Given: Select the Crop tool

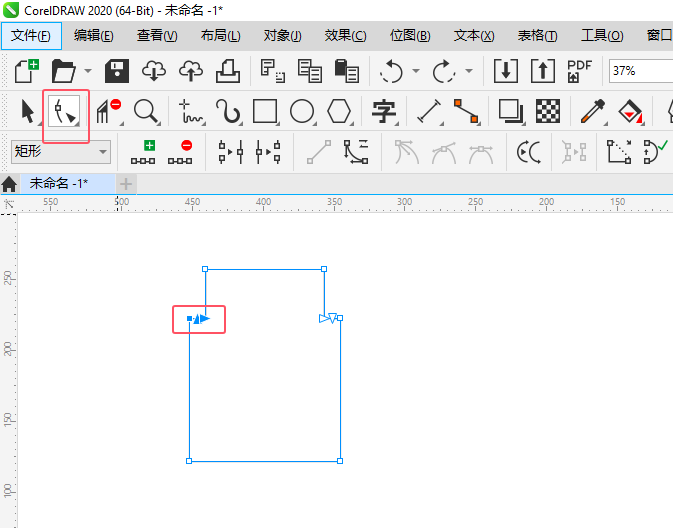Looking at the screenshot, I should tap(109, 111).
